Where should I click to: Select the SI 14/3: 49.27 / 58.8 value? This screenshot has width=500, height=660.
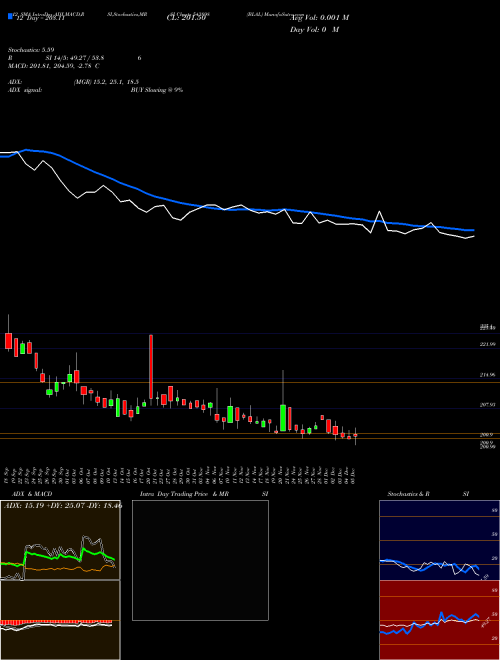(x=75, y=58)
